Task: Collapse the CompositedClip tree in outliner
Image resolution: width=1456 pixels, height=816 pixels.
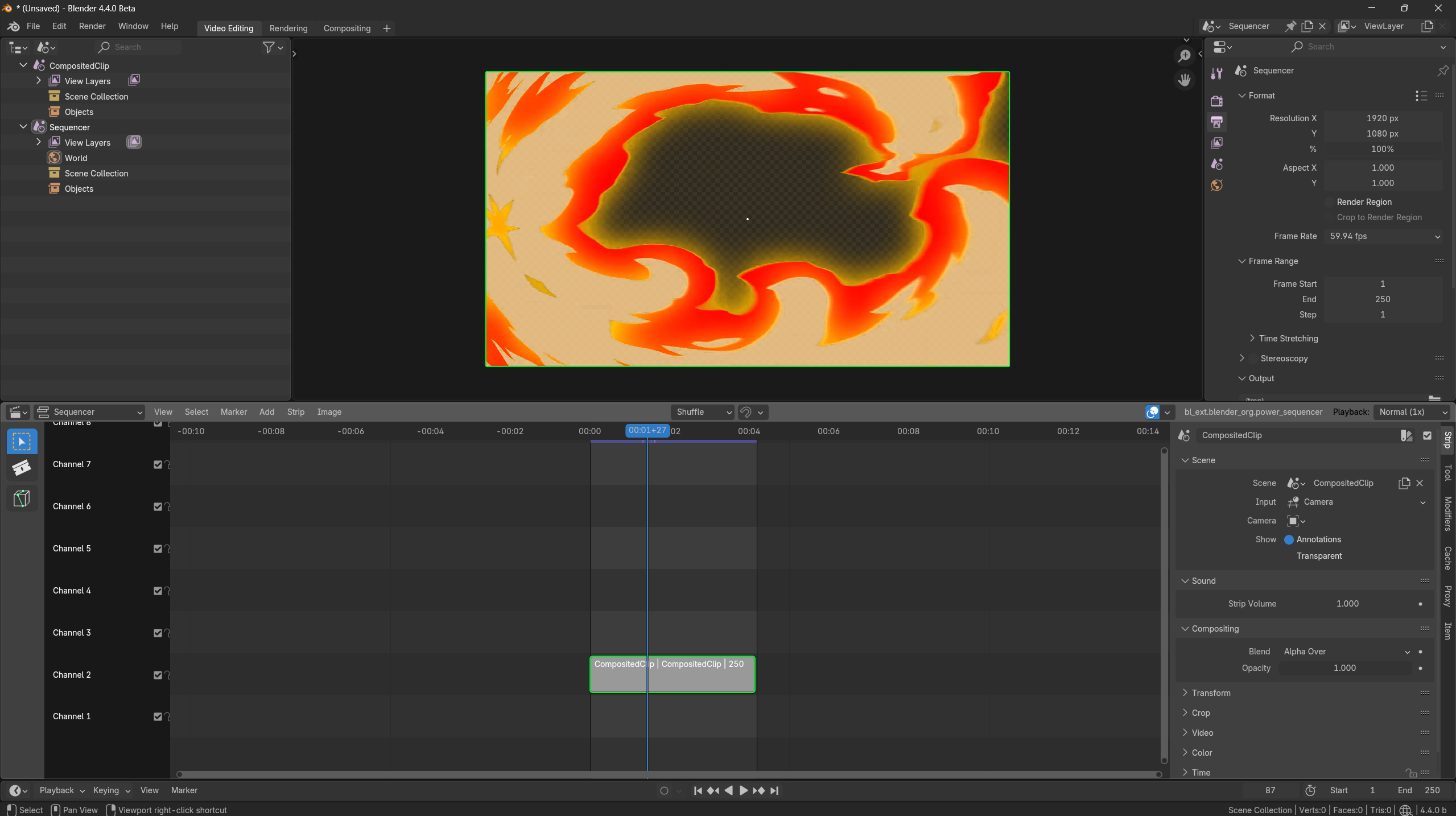Action: coord(23,65)
